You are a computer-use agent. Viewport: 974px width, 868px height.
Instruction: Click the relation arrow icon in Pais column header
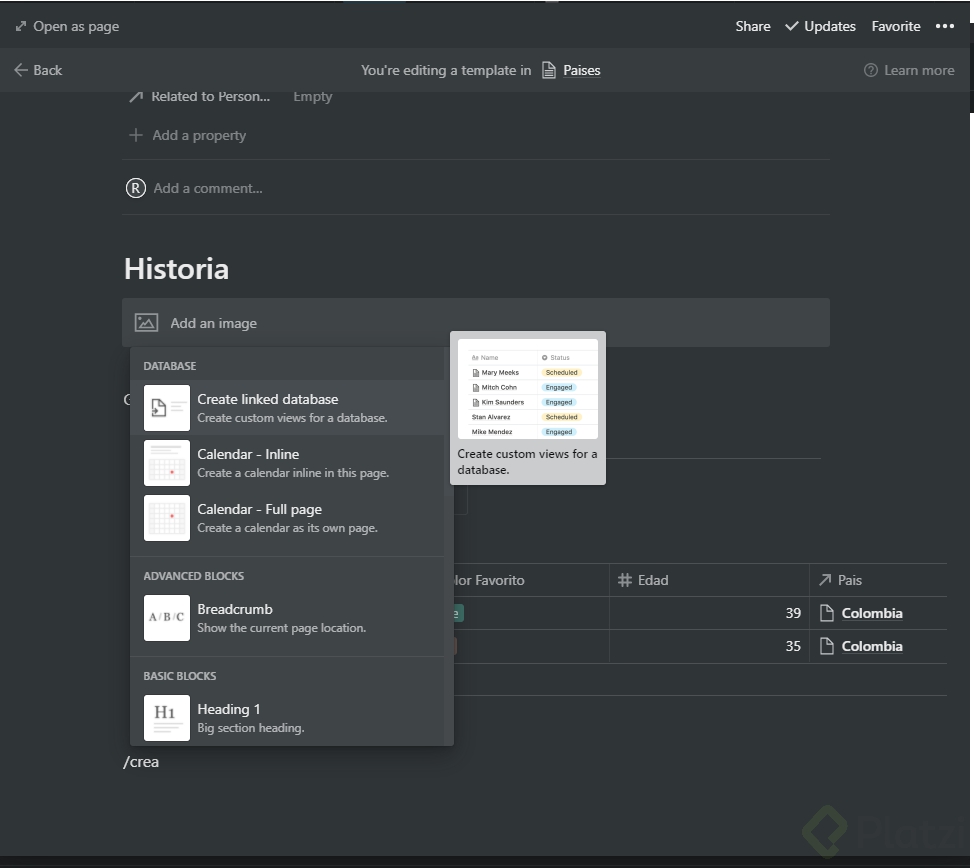[x=825, y=580]
